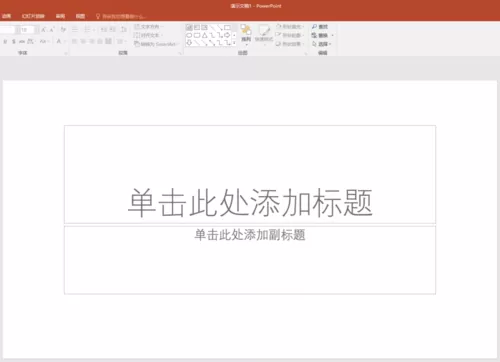500x362 pixels.
Task: Select the triangle shape in gallery
Action: point(205,35)
